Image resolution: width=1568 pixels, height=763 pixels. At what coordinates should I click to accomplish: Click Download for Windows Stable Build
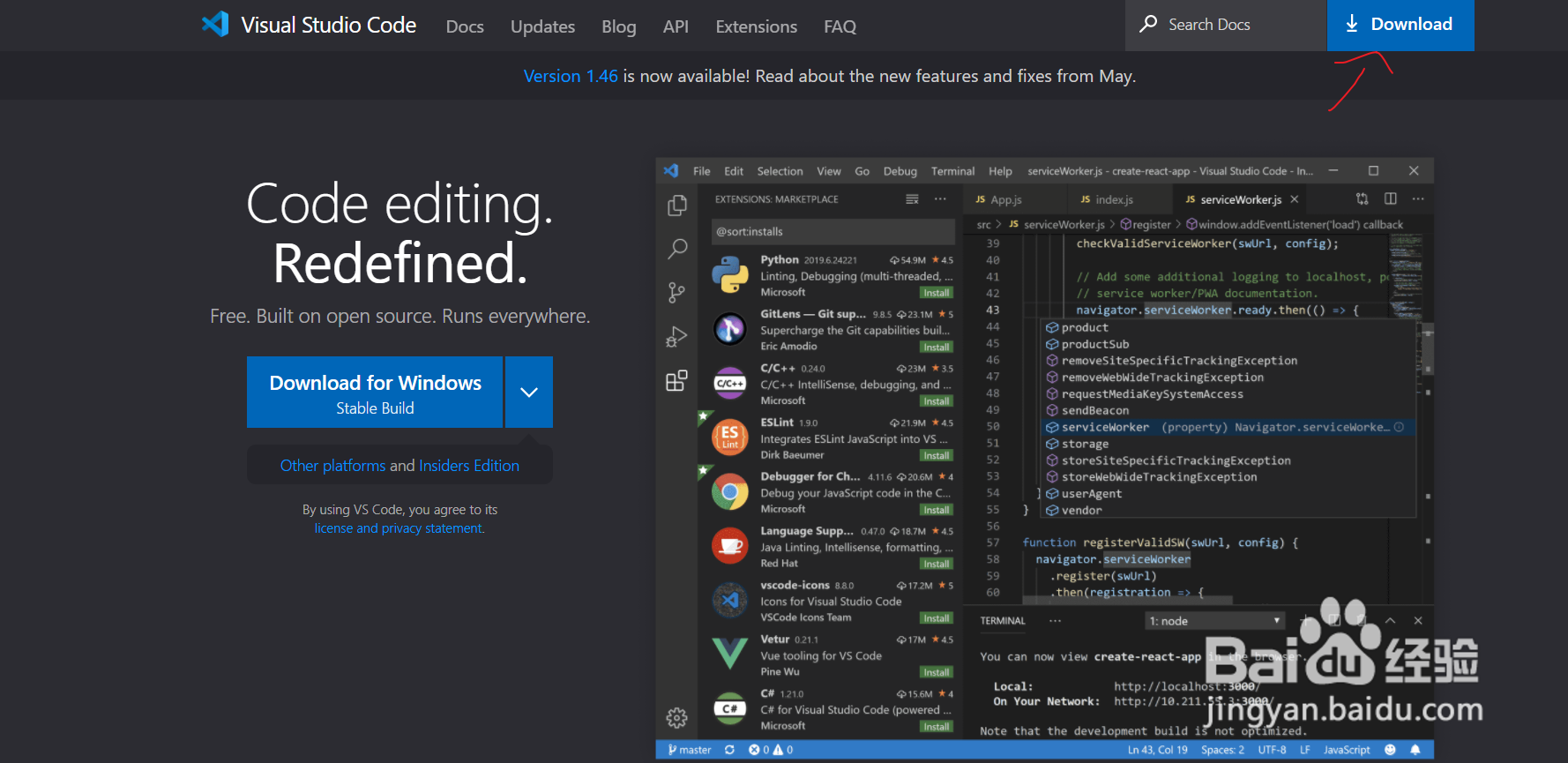[x=375, y=392]
